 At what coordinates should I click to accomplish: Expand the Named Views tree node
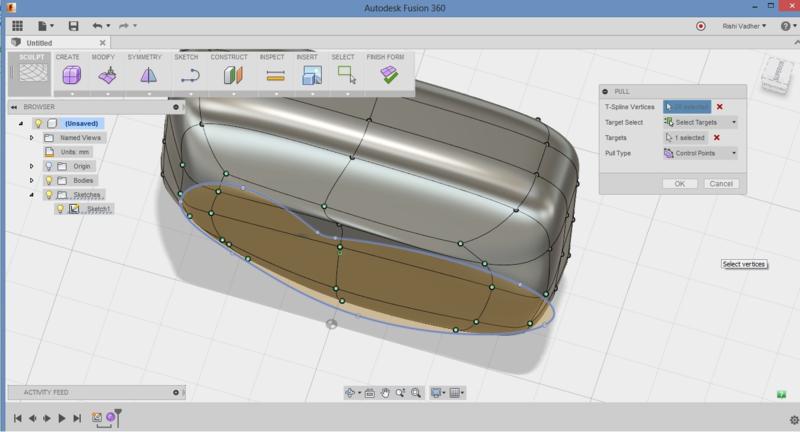pyautogui.click(x=31, y=138)
